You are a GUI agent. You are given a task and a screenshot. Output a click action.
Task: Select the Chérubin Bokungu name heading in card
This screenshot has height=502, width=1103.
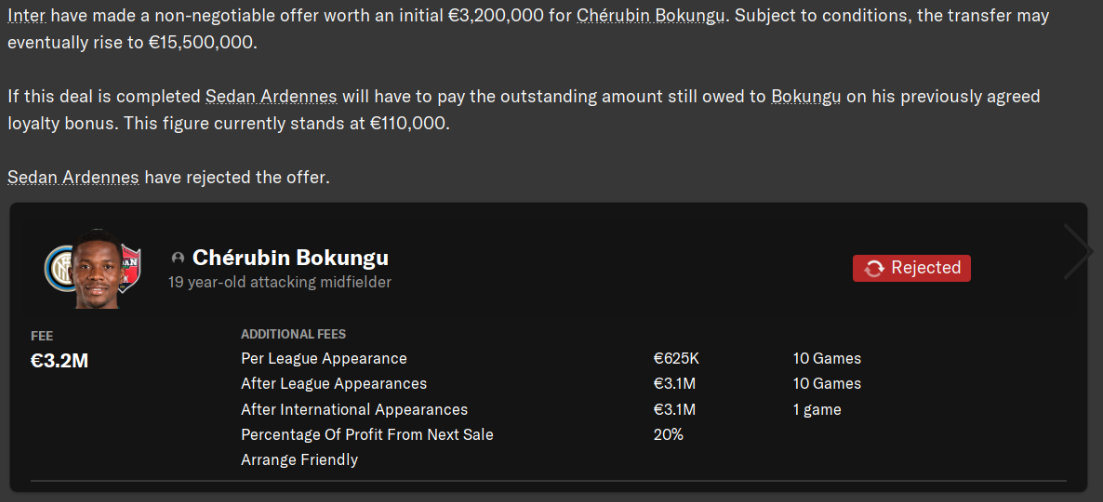pos(290,258)
